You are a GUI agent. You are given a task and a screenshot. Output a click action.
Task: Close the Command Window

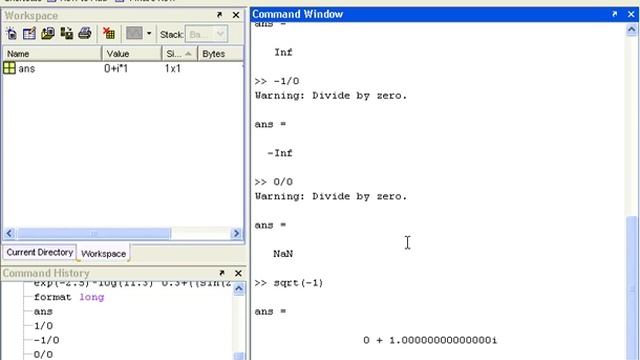pos(631,14)
